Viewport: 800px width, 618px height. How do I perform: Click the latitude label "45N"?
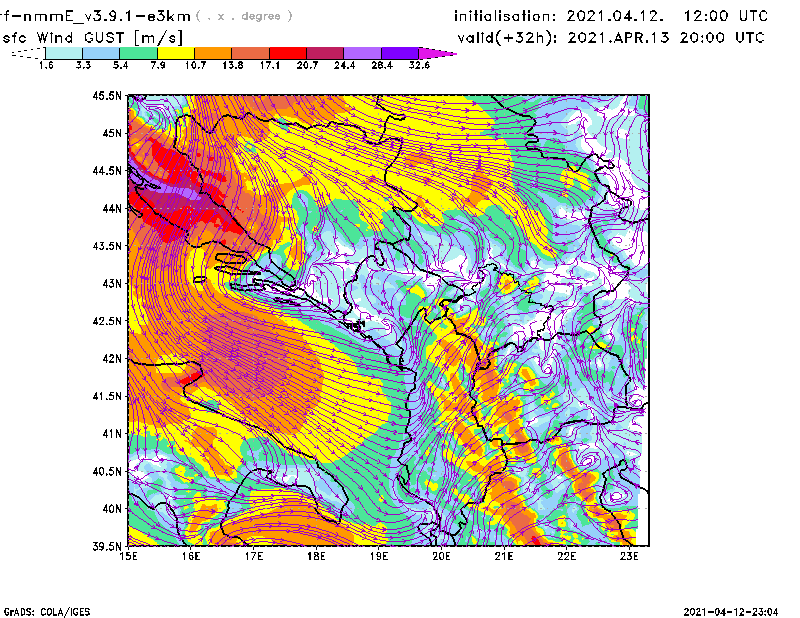[112, 133]
